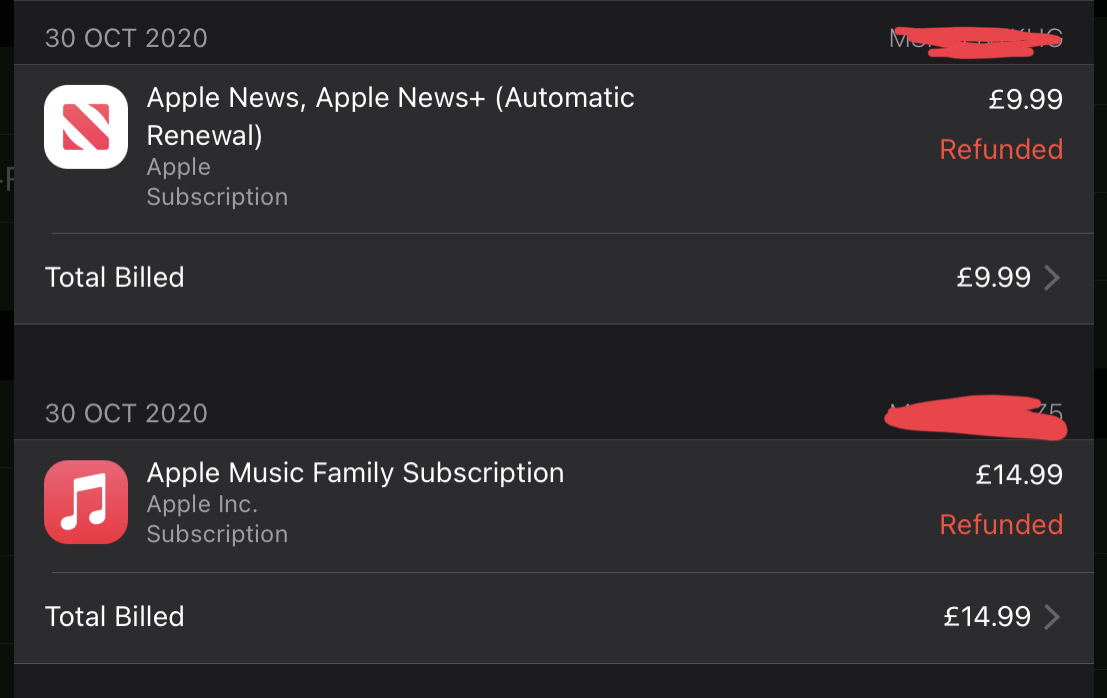Tap Apple News+ (Automatic Renewal) title

390,116
